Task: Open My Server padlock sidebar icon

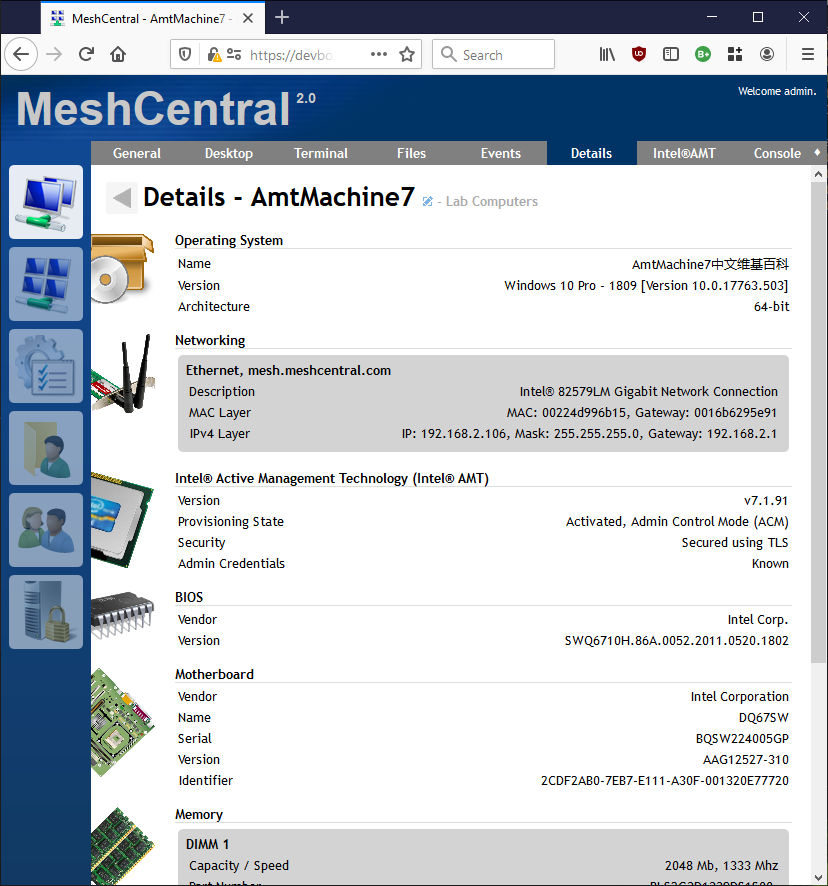Action: [46, 611]
